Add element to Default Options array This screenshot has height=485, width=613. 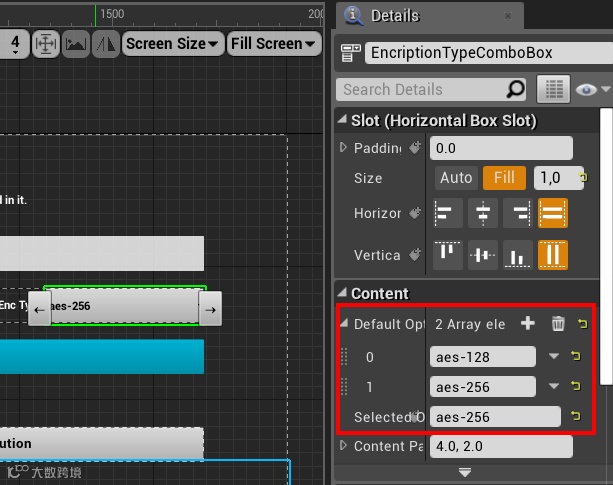[527, 324]
